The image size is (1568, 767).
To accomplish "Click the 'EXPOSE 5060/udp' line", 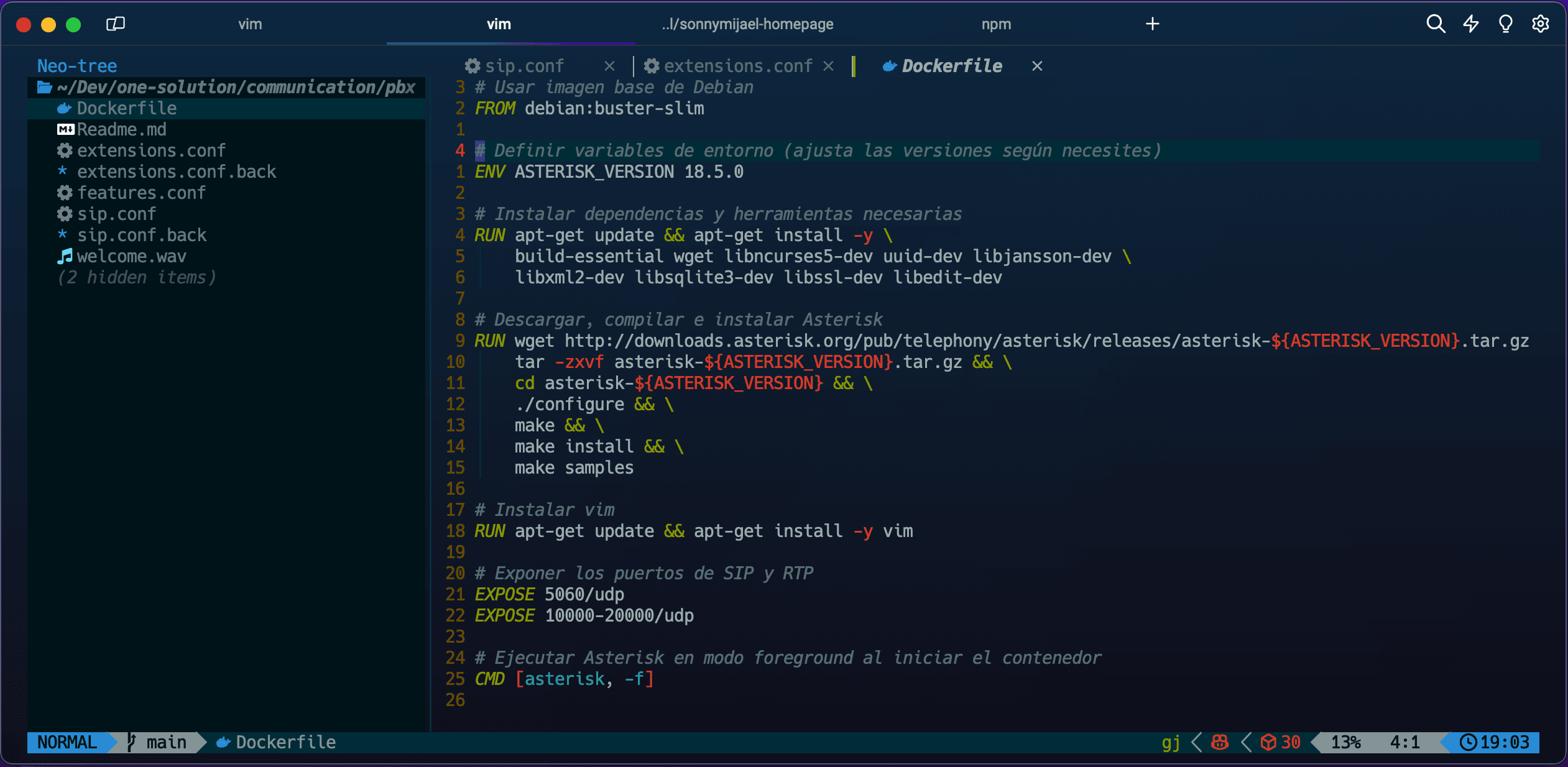I will pyautogui.click(x=550, y=594).
